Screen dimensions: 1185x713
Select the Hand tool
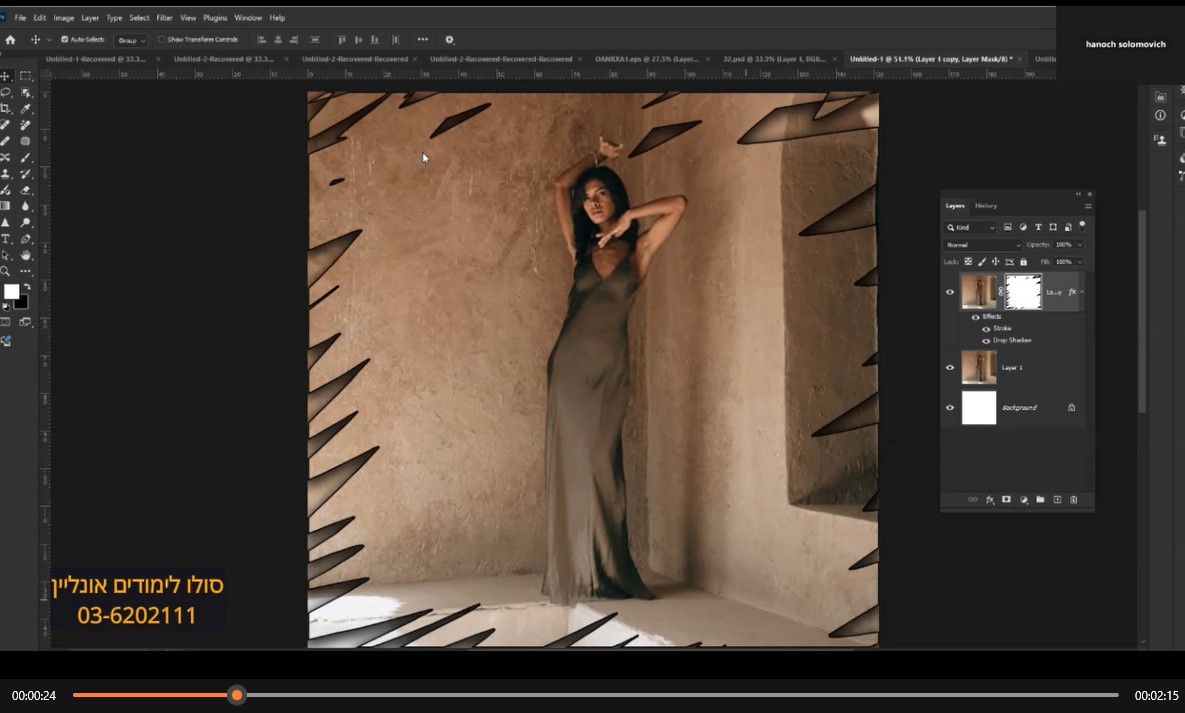pos(26,255)
